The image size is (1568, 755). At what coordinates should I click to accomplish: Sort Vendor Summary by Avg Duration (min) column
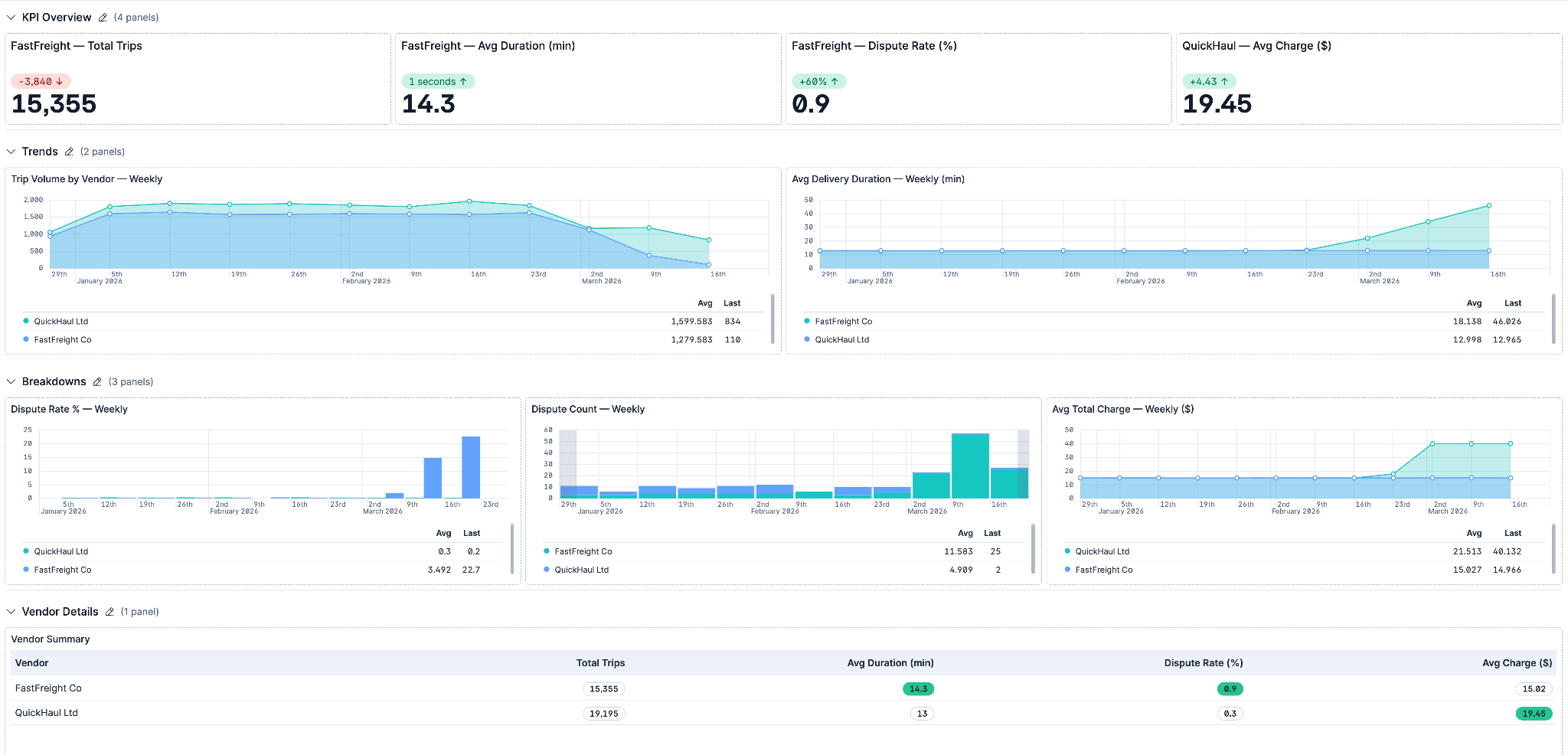pyautogui.click(x=890, y=663)
